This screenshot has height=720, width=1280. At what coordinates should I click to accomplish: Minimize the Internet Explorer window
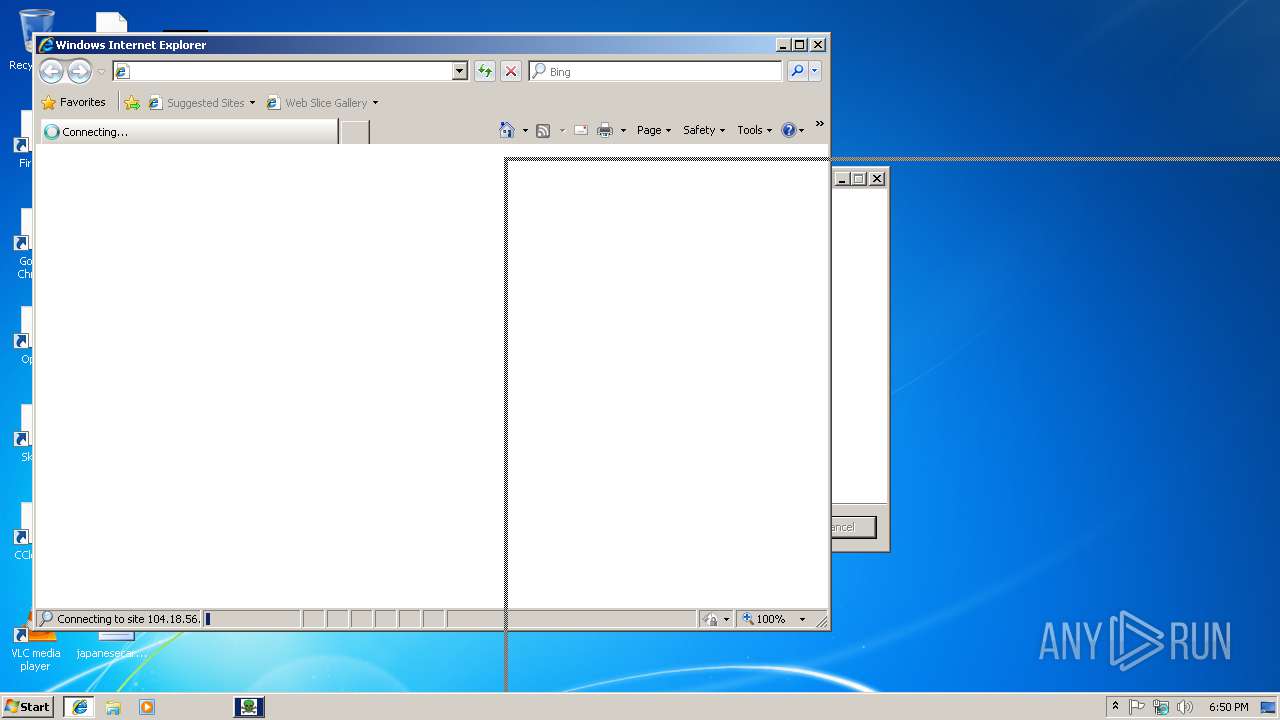tap(783, 44)
